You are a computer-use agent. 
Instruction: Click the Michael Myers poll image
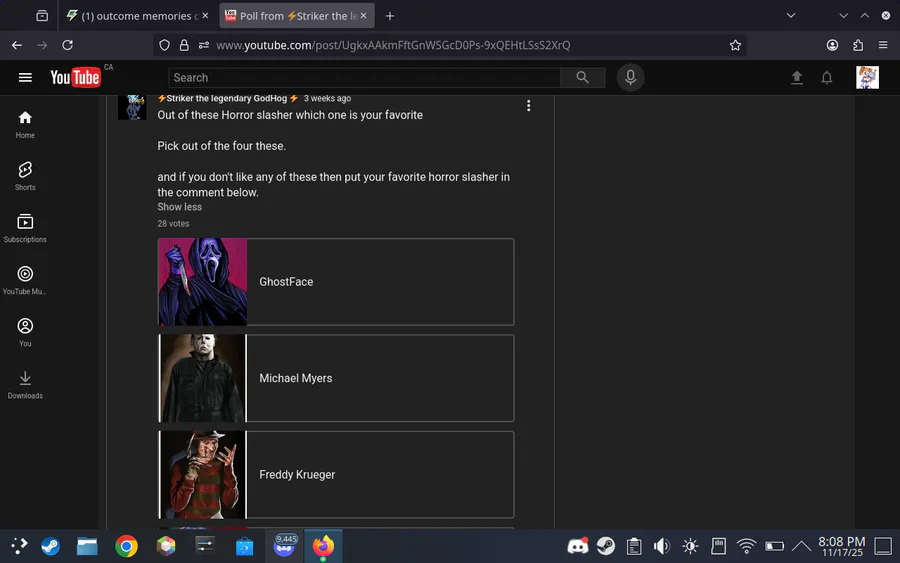(203, 378)
